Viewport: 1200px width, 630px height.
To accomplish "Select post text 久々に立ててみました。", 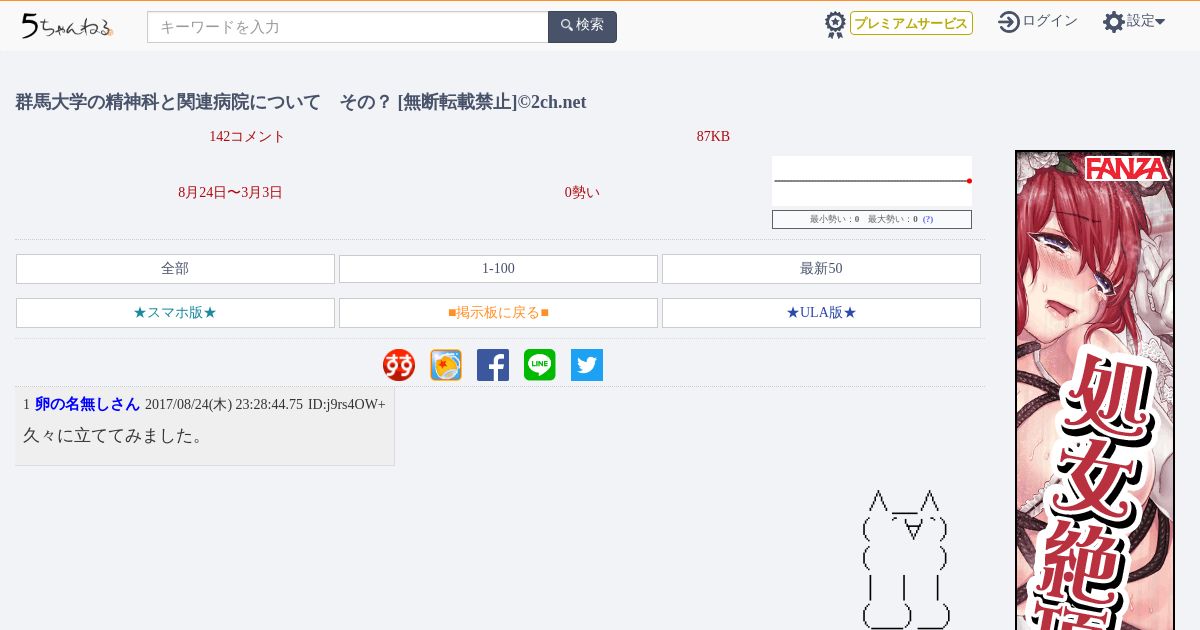I will [114, 436].
